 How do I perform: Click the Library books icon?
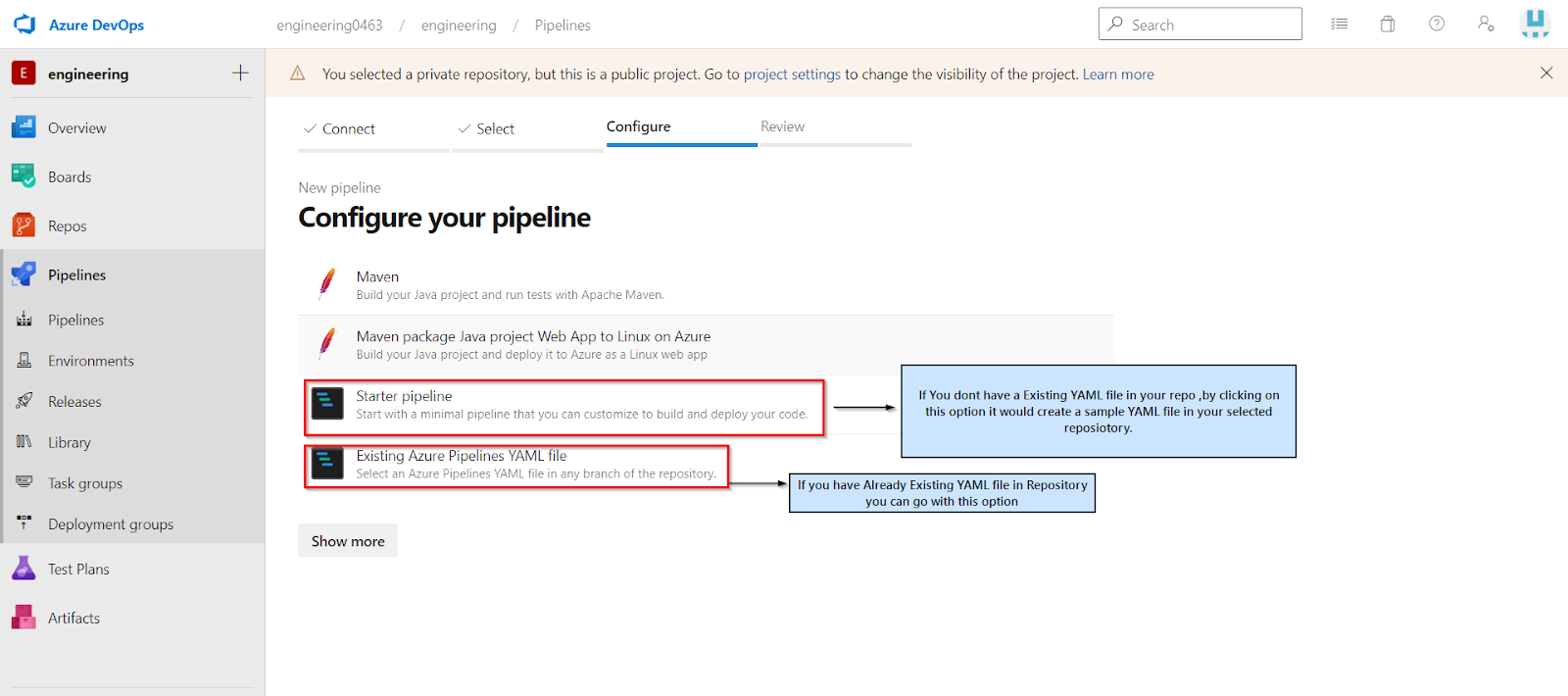click(24, 442)
